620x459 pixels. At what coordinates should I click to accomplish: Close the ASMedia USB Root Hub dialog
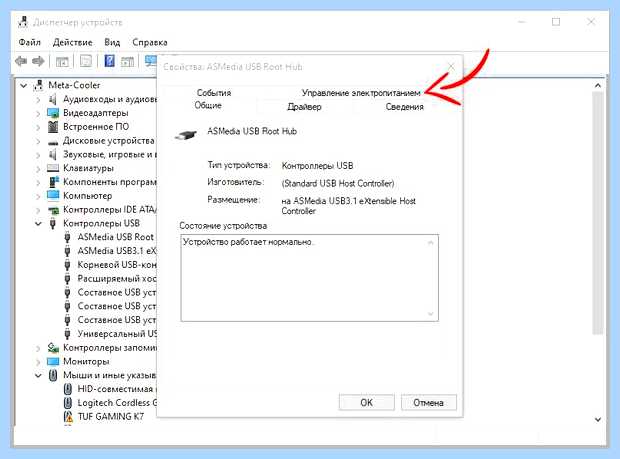point(451,67)
